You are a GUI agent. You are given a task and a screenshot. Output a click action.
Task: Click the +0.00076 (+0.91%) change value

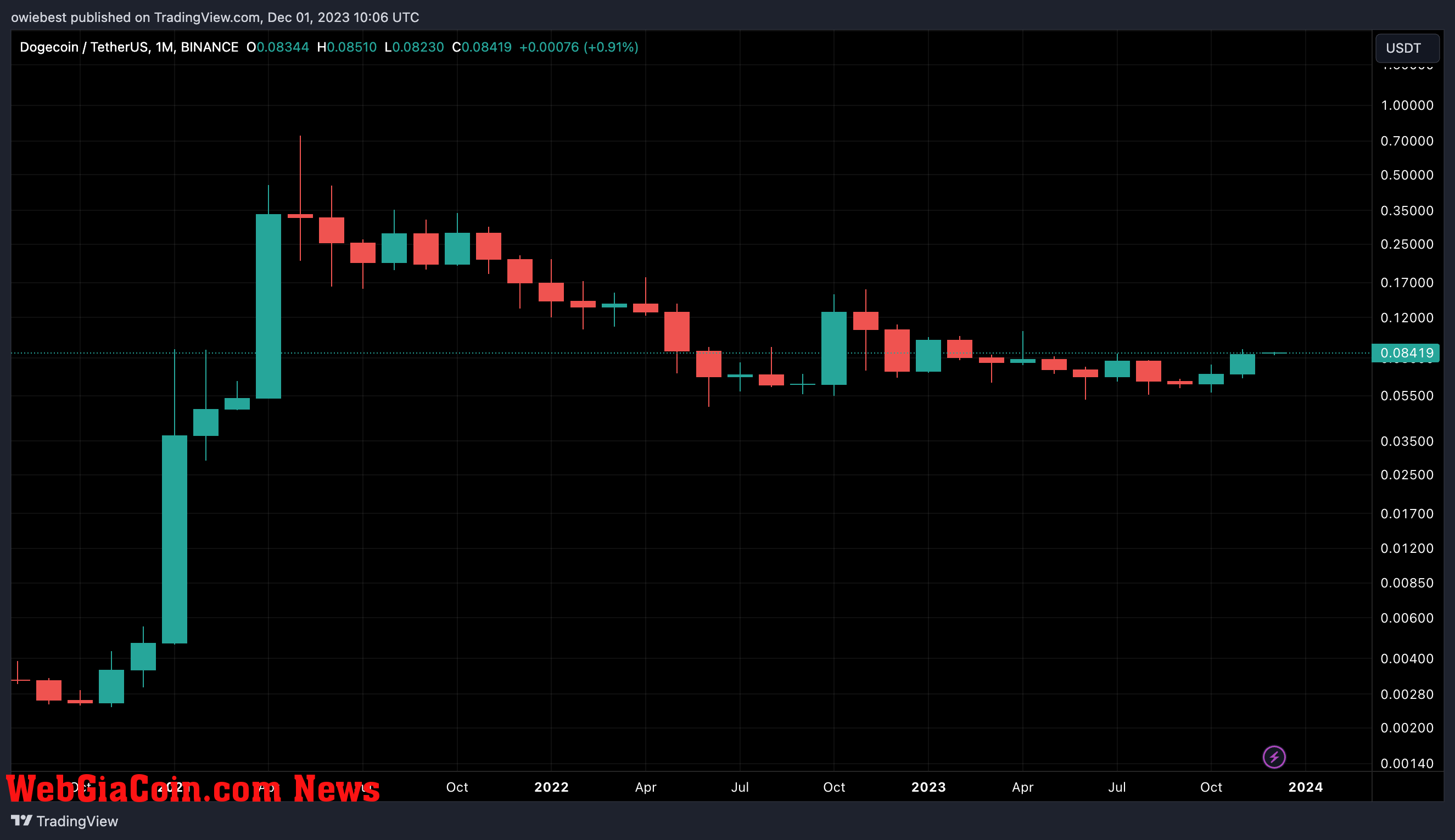[579, 47]
